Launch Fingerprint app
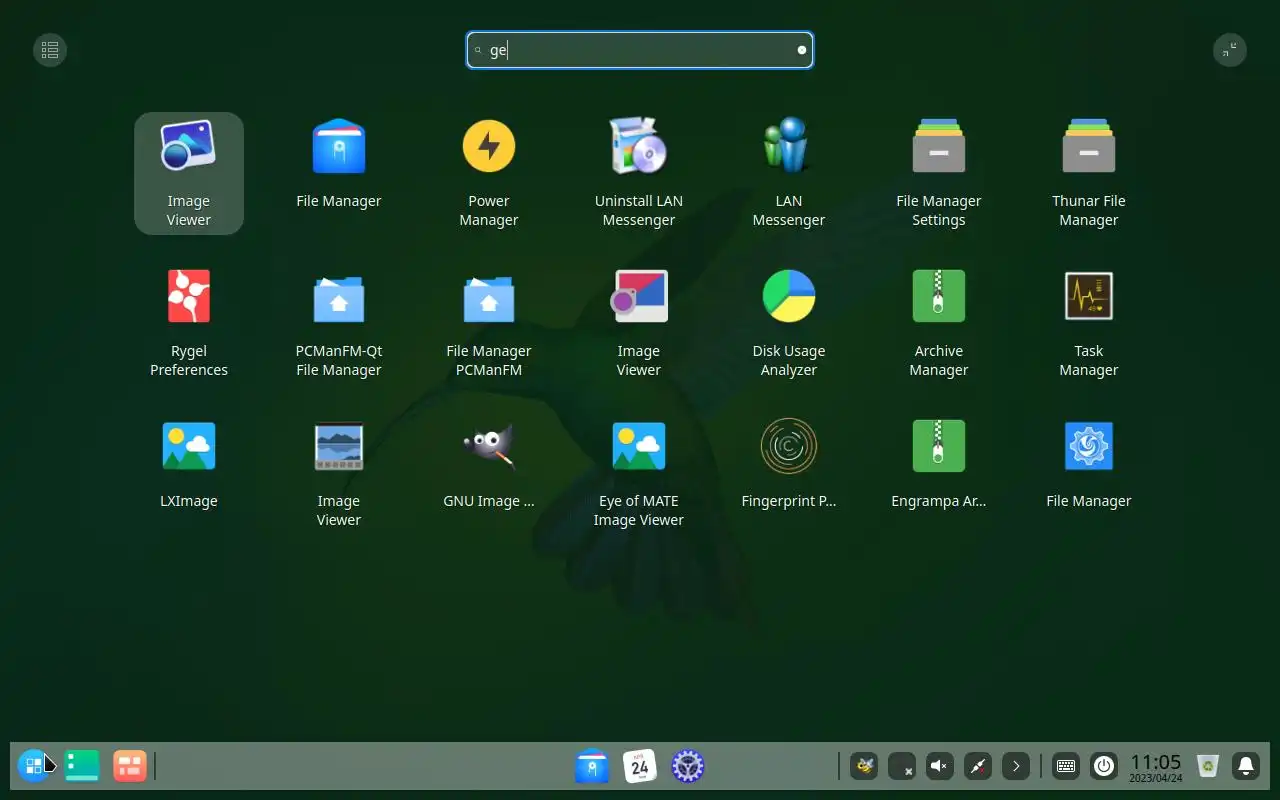This screenshot has height=800, width=1280. point(789,465)
